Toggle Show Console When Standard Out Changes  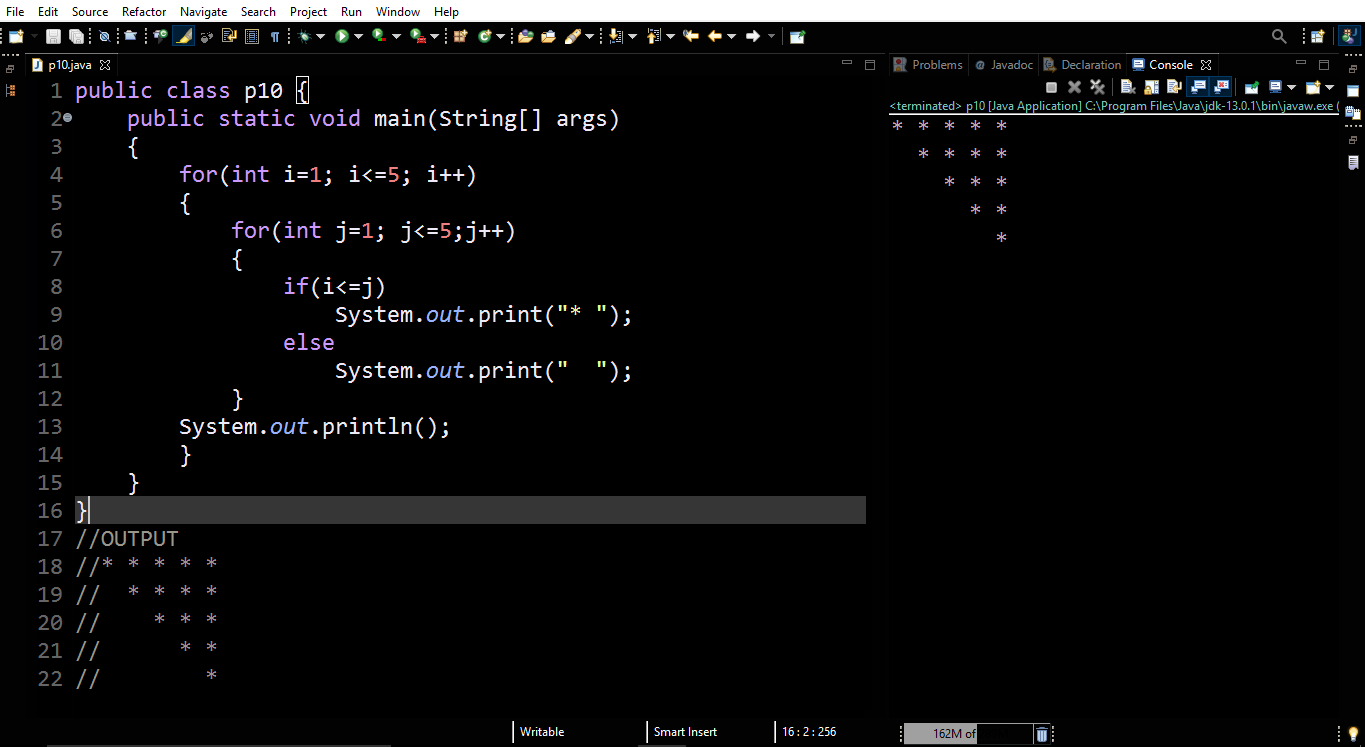coord(1198,87)
